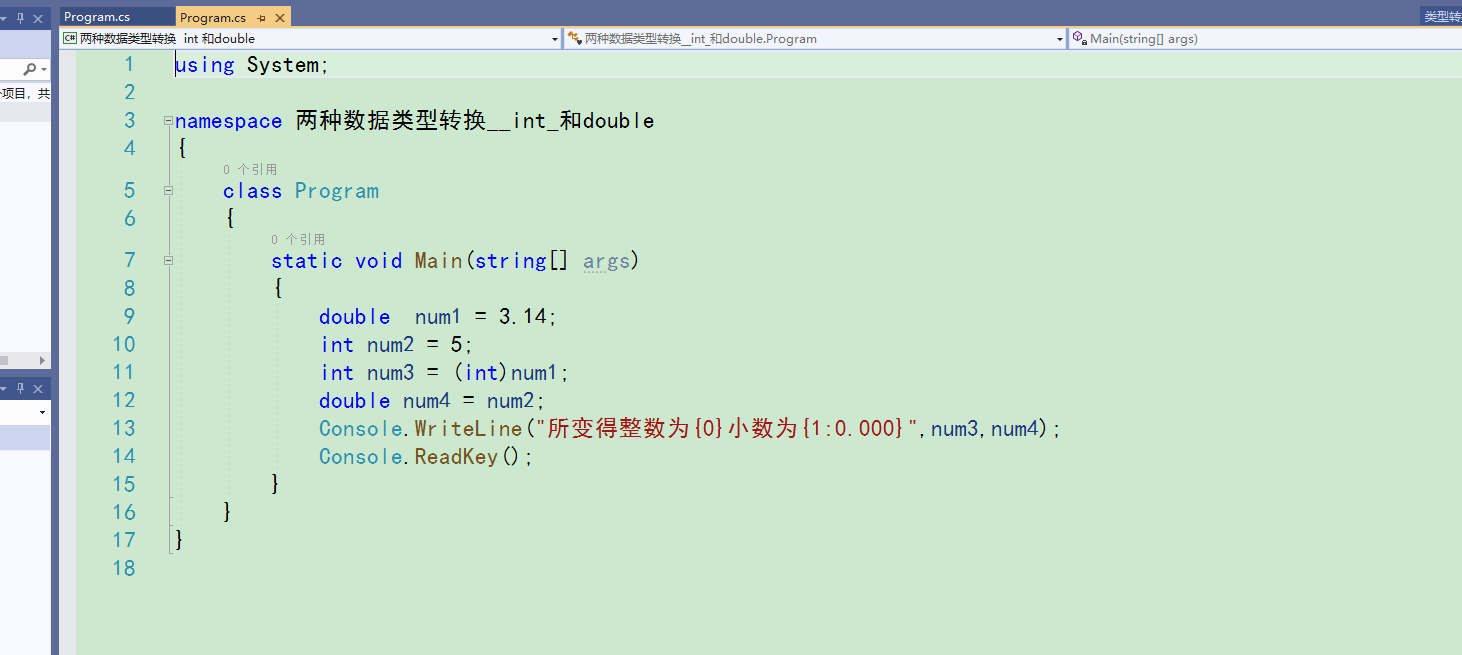Click line number 13 in the gutter
1462x655 pixels.
click(x=123, y=428)
